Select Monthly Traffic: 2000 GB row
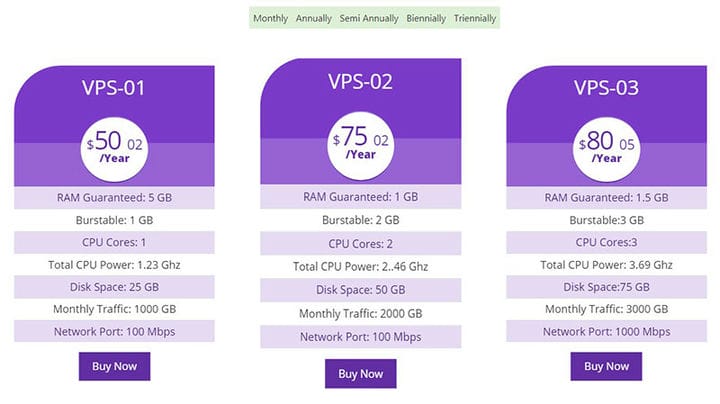This screenshot has height=404, width=720. pos(360,314)
